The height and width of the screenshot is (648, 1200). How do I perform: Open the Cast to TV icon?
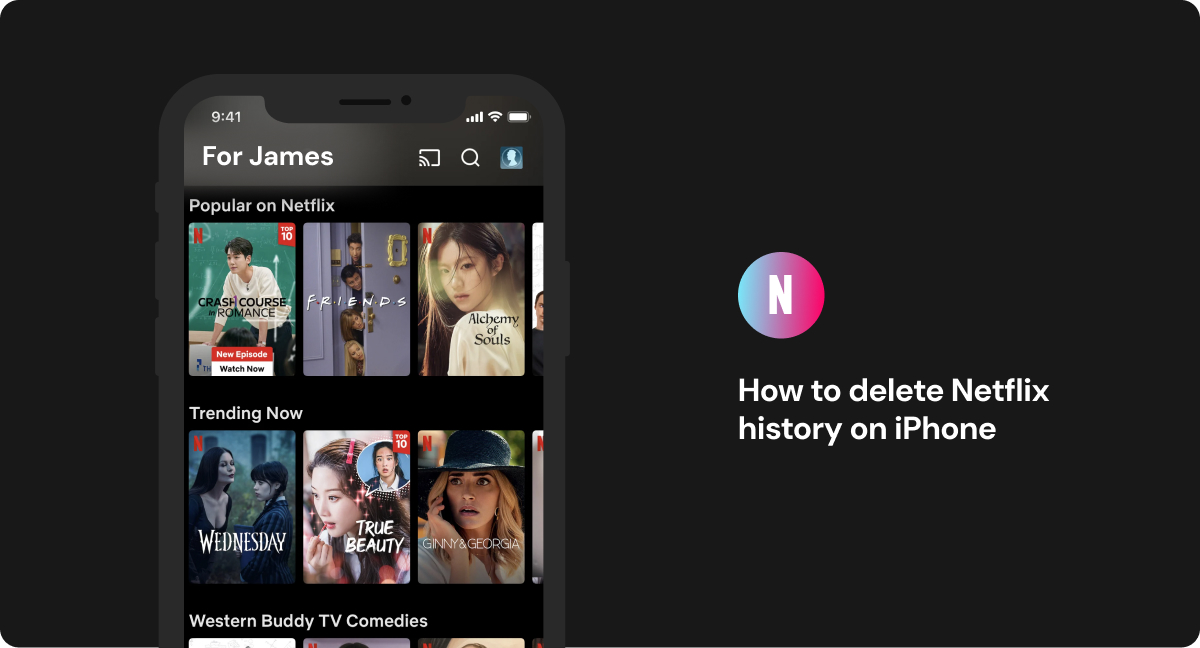[x=428, y=157]
